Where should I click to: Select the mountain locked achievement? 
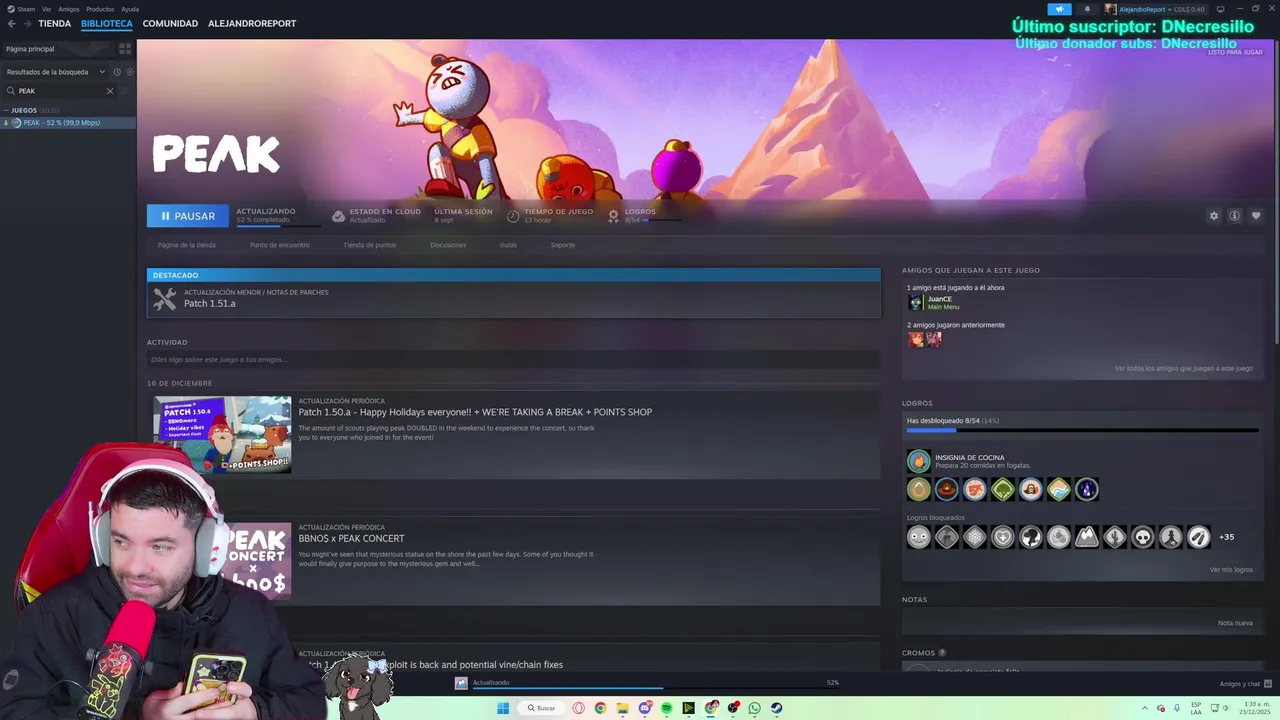1087,537
